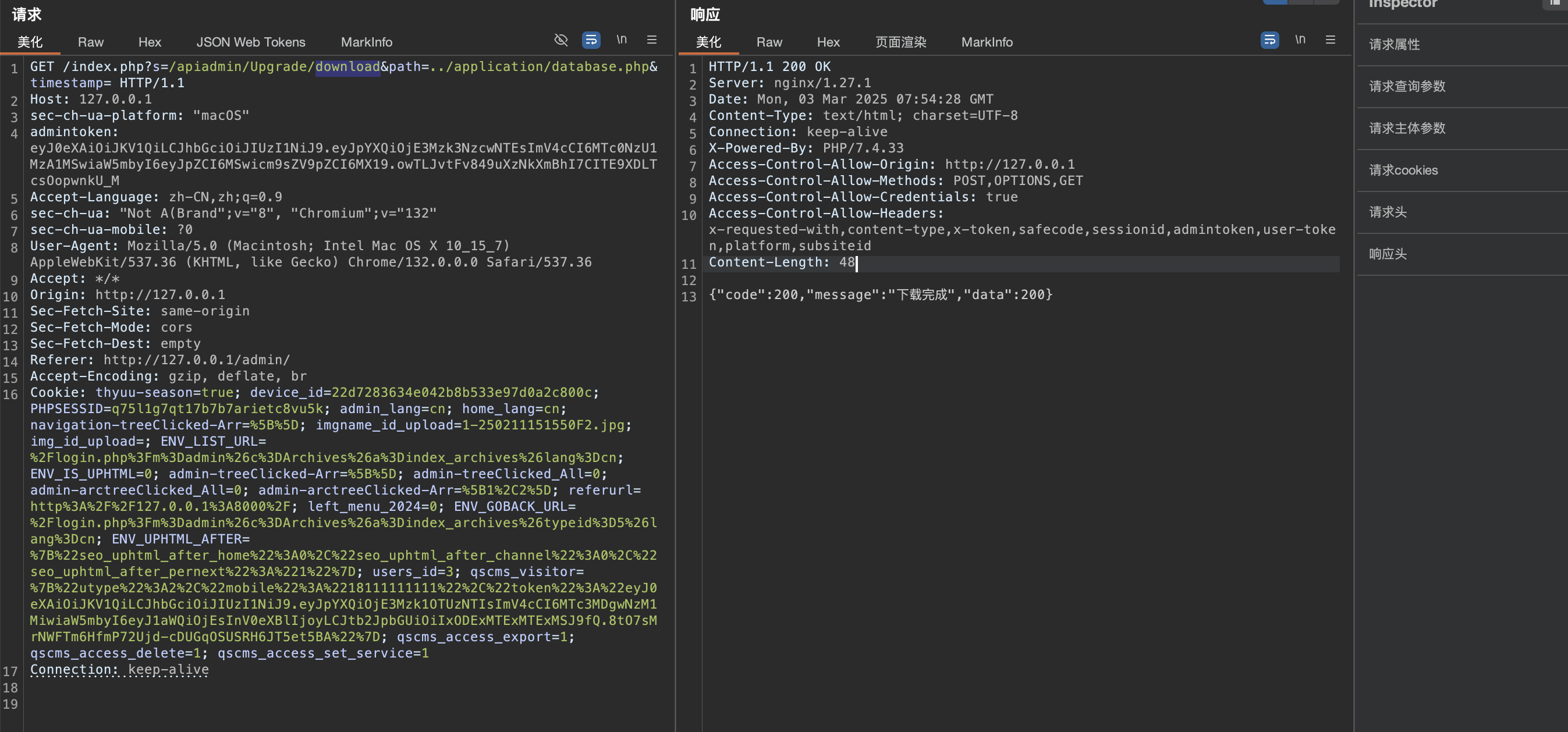Click 'sec-ch-ua-platform: "macOS"' line
The width and height of the screenshot is (1568, 732).
click(x=140, y=116)
